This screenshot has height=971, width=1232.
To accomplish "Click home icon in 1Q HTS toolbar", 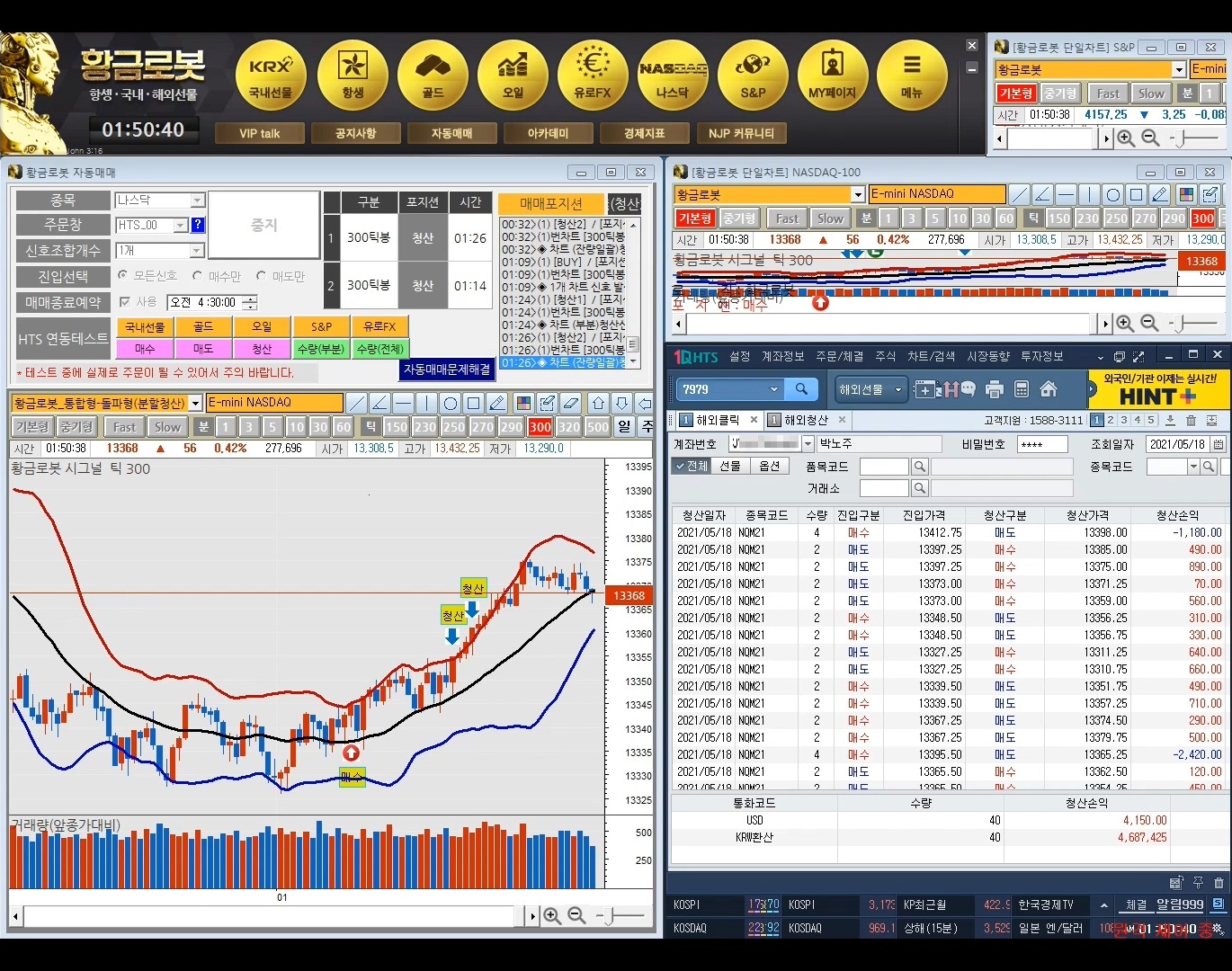I will click(1048, 389).
